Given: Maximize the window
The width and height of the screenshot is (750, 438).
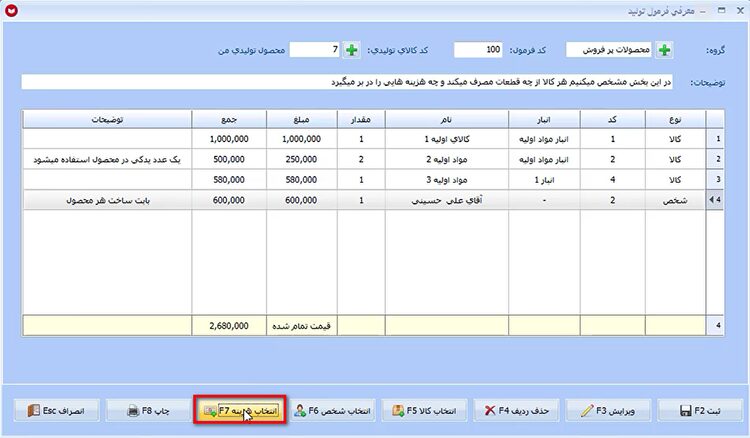Looking at the screenshot, I should 721,10.
